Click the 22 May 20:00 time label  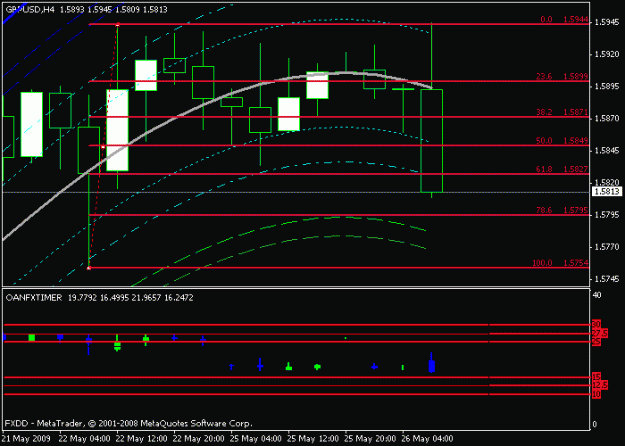click(199, 439)
